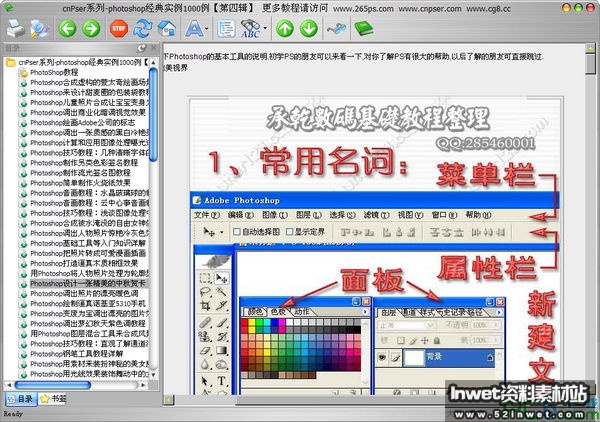Open the PhotoShop教程 tree item

click(x=54, y=72)
